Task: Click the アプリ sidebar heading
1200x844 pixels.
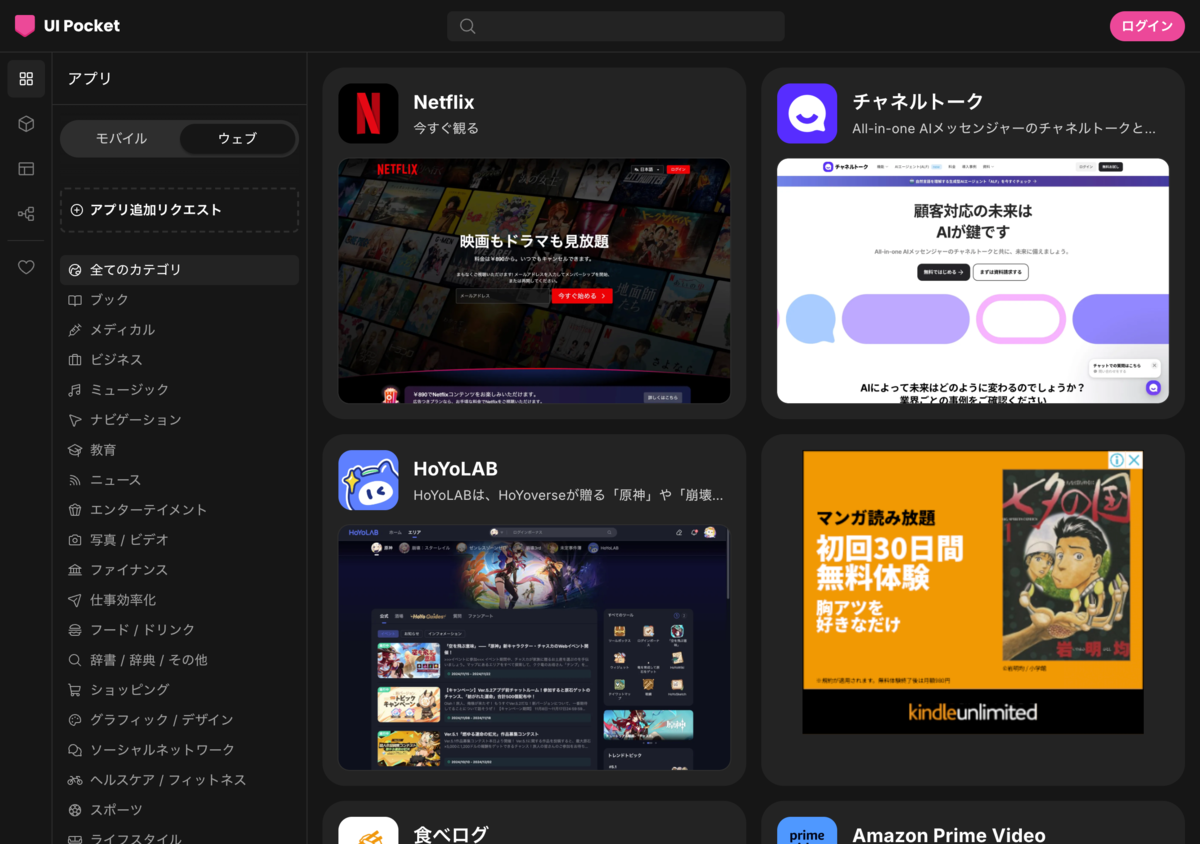Action: click(90, 79)
